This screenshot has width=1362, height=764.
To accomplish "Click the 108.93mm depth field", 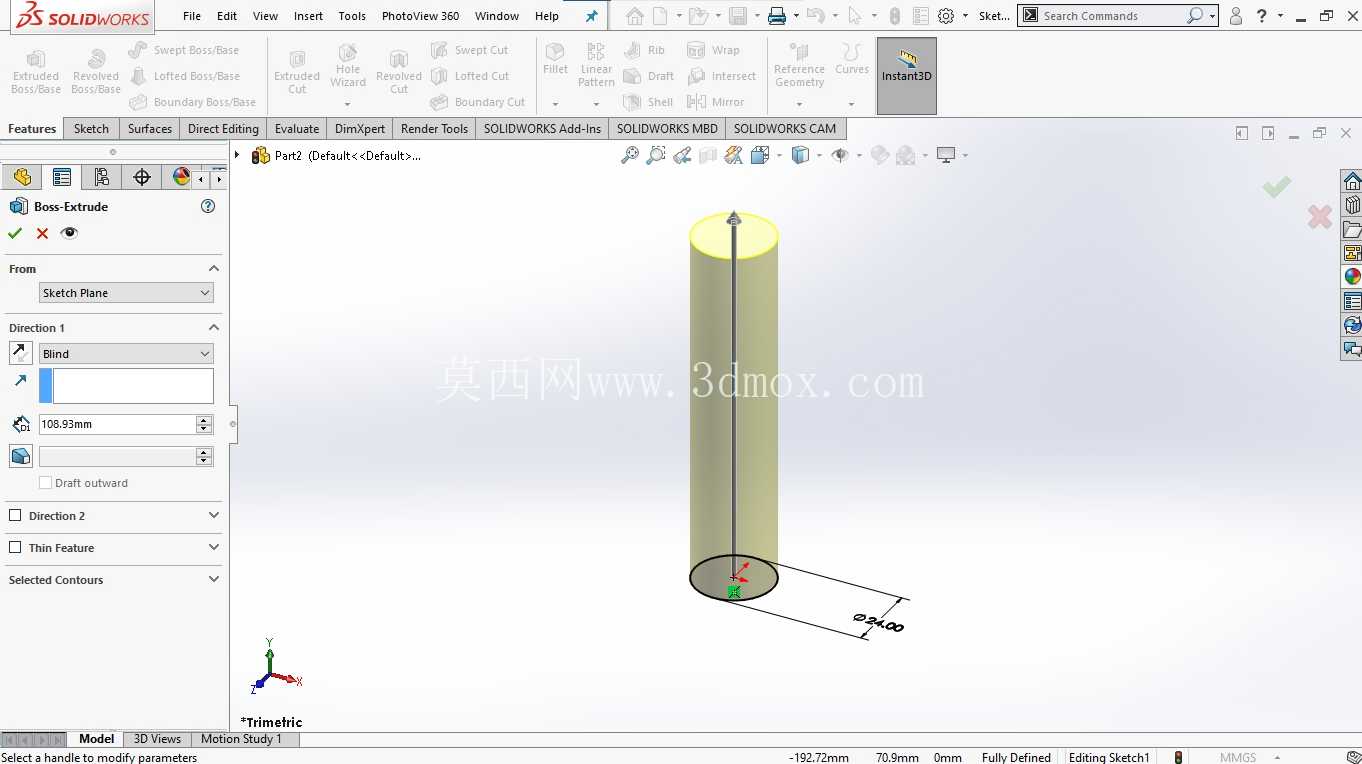I will pyautogui.click(x=117, y=424).
